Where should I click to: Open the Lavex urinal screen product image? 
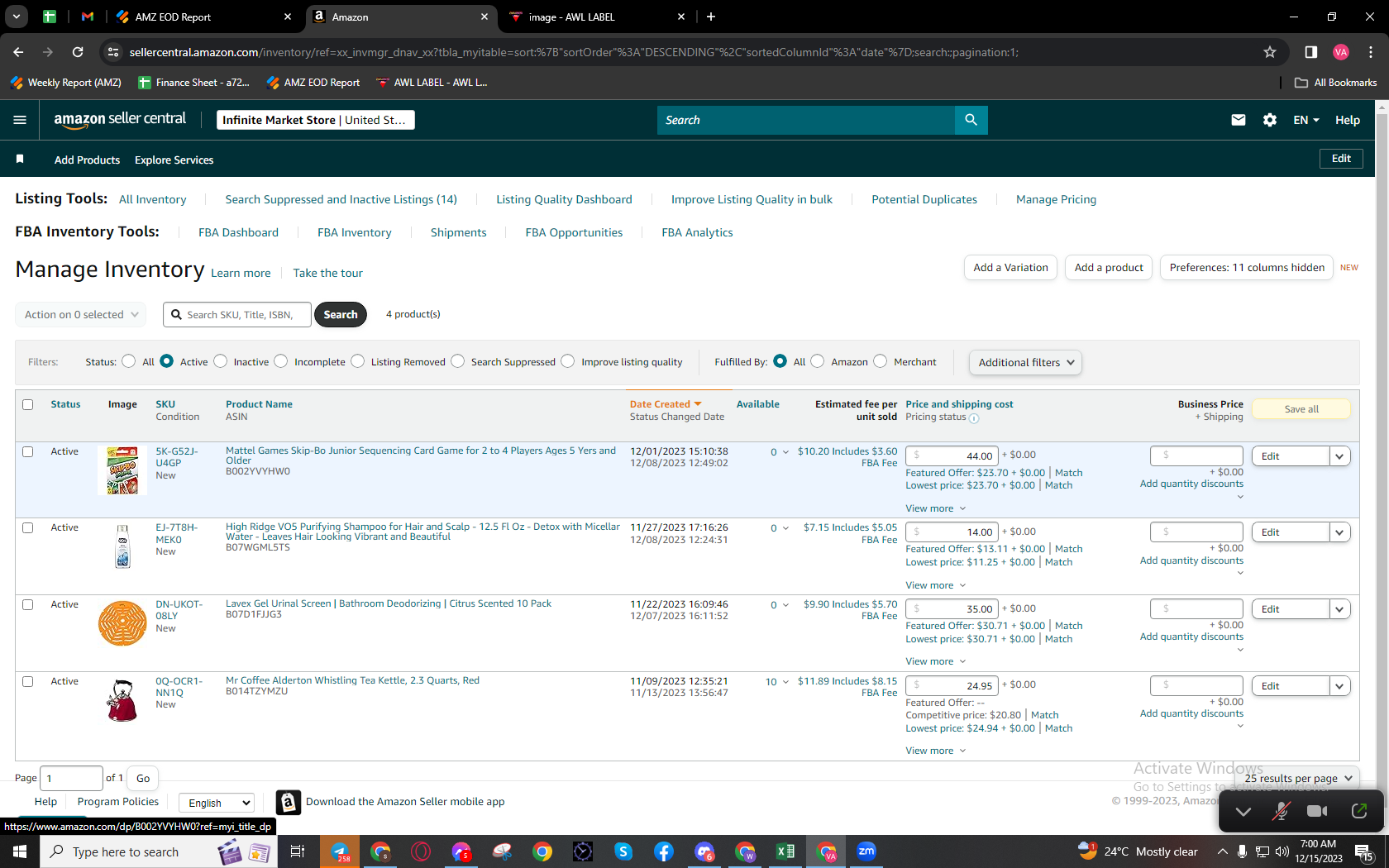pyautogui.click(x=122, y=623)
